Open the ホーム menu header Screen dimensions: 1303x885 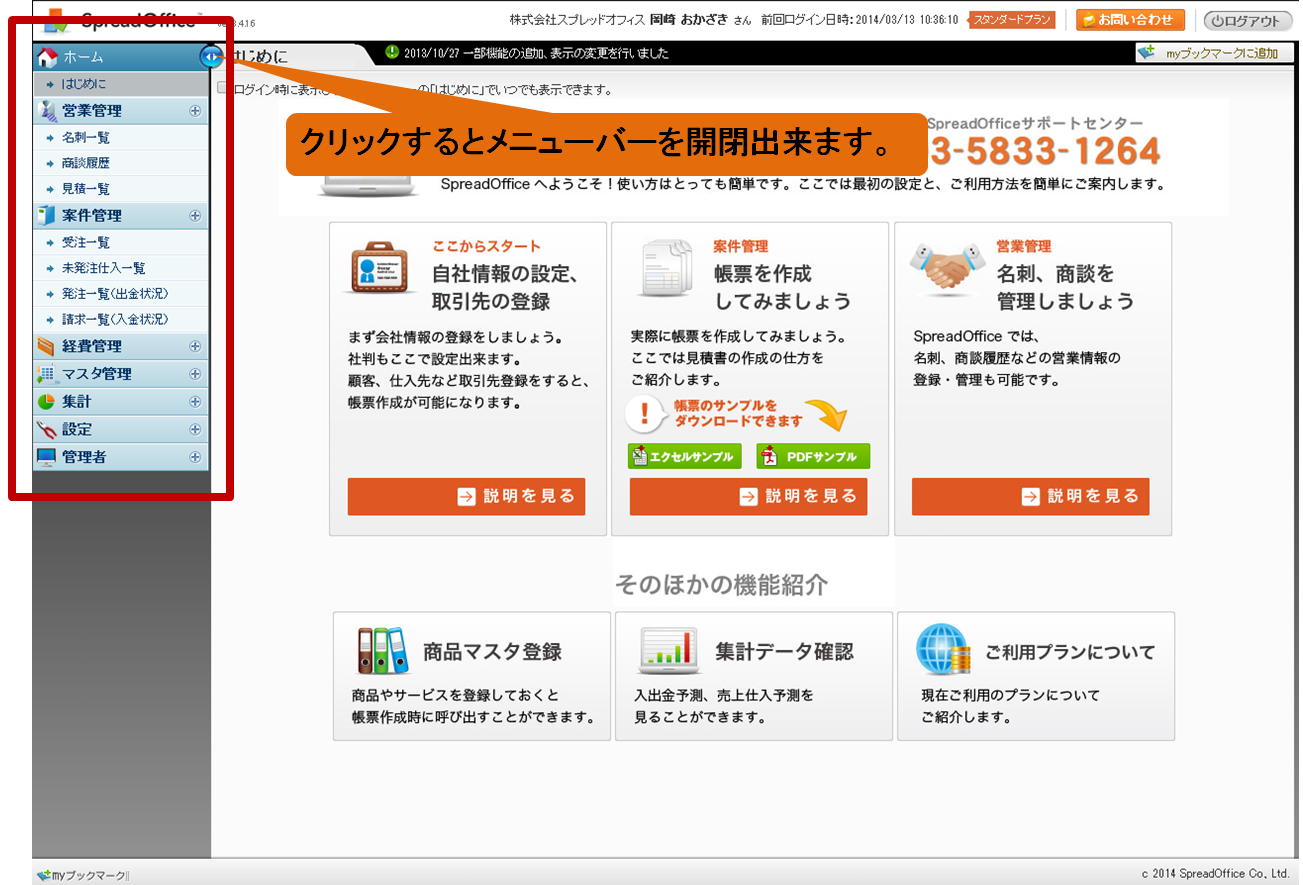120,57
